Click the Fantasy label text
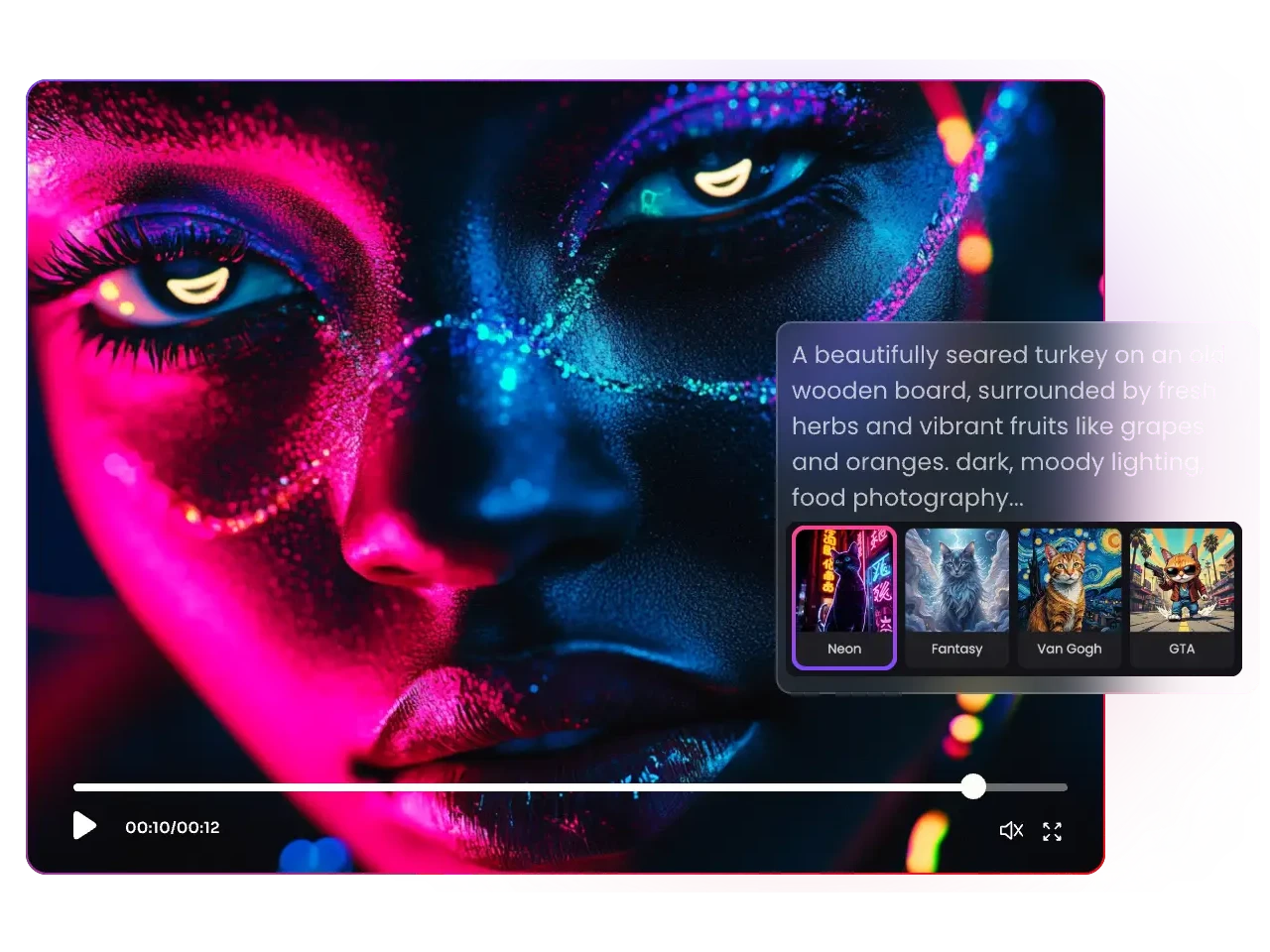The height and width of the screenshot is (952, 1270). pos(956,649)
